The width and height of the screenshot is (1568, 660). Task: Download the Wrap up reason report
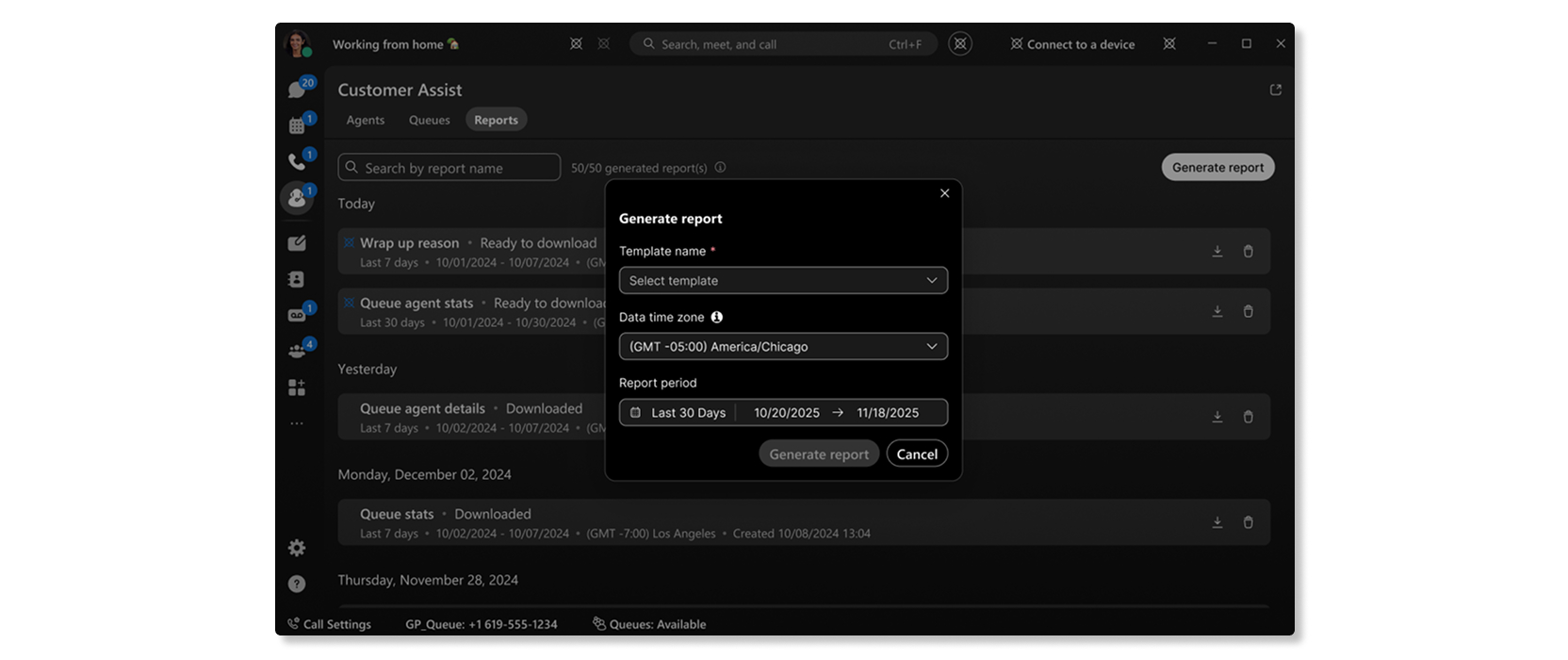[x=1217, y=251]
